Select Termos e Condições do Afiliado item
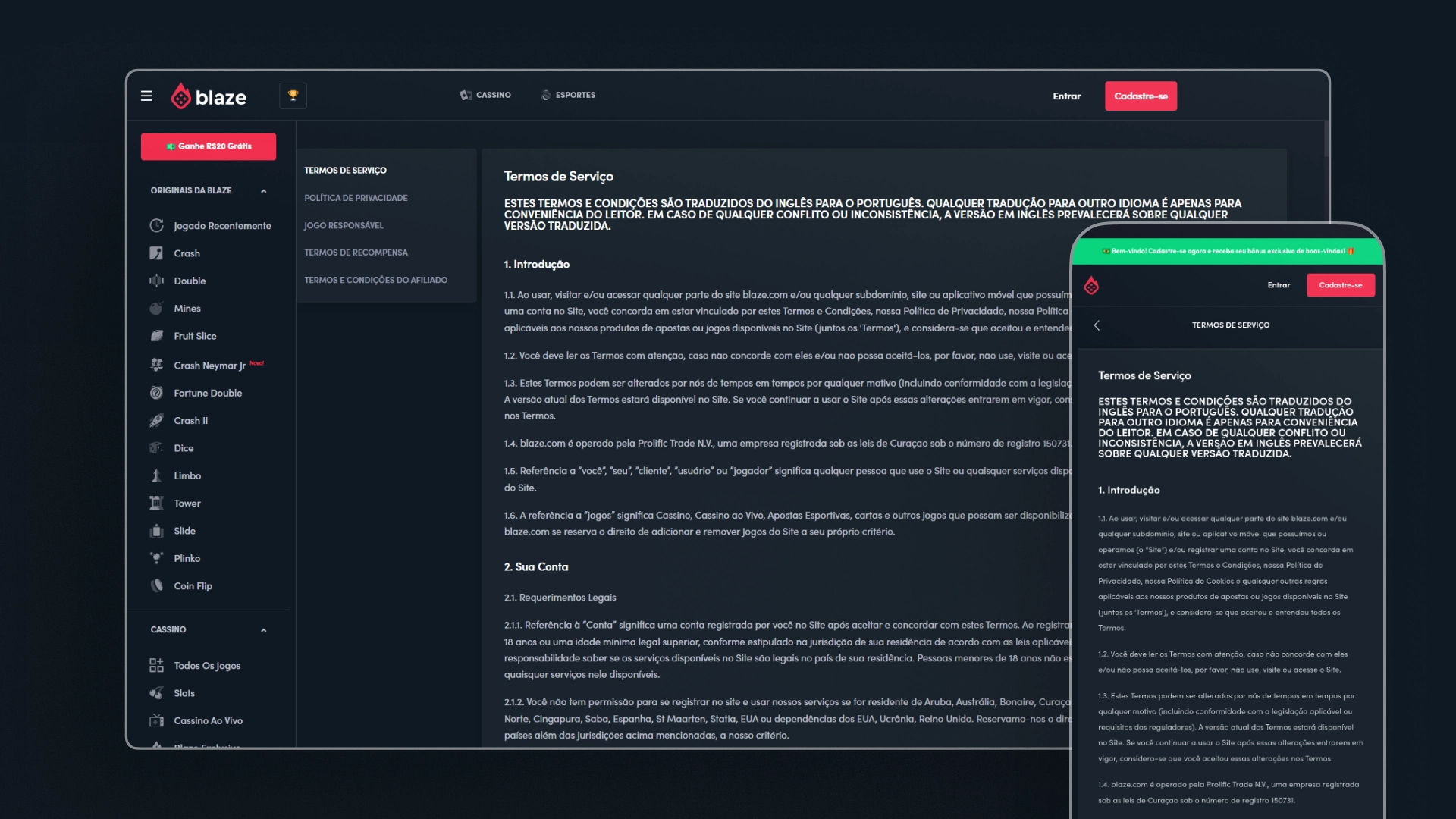This screenshot has height=819, width=1456. 375,280
